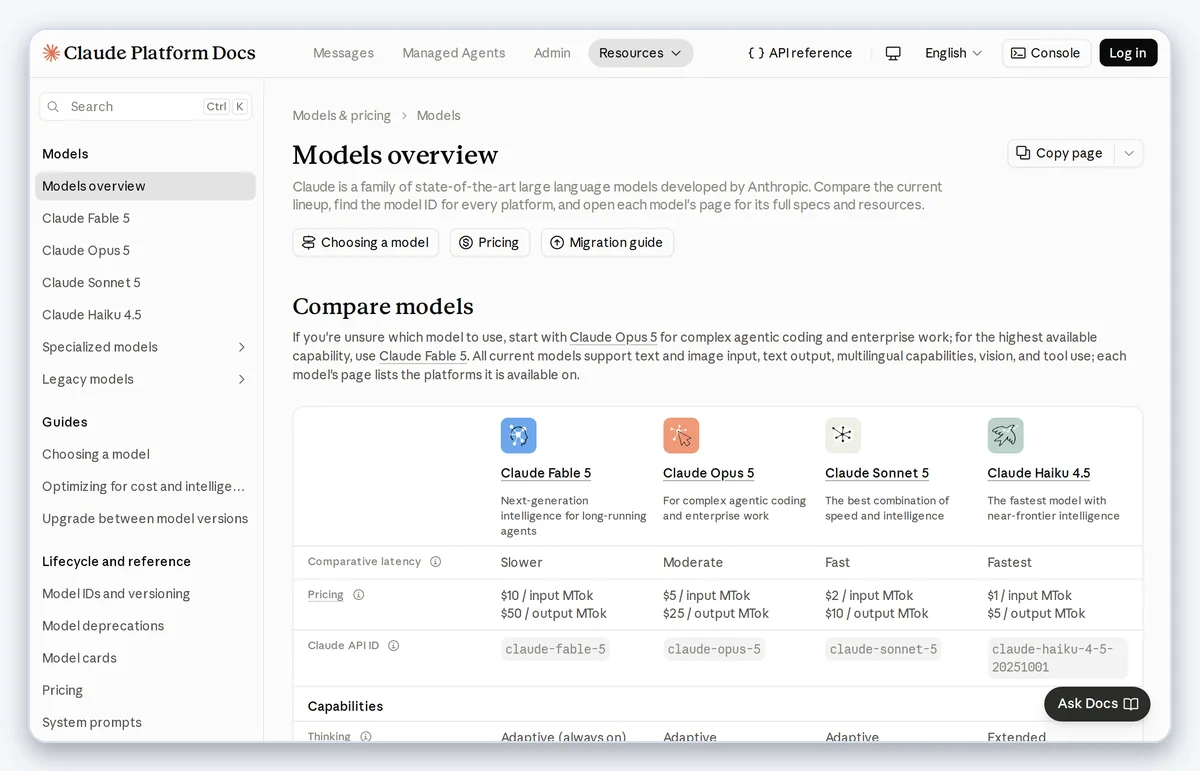Click the Compare models section heading
Viewport: 1200px width, 771px height.
[383, 306]
